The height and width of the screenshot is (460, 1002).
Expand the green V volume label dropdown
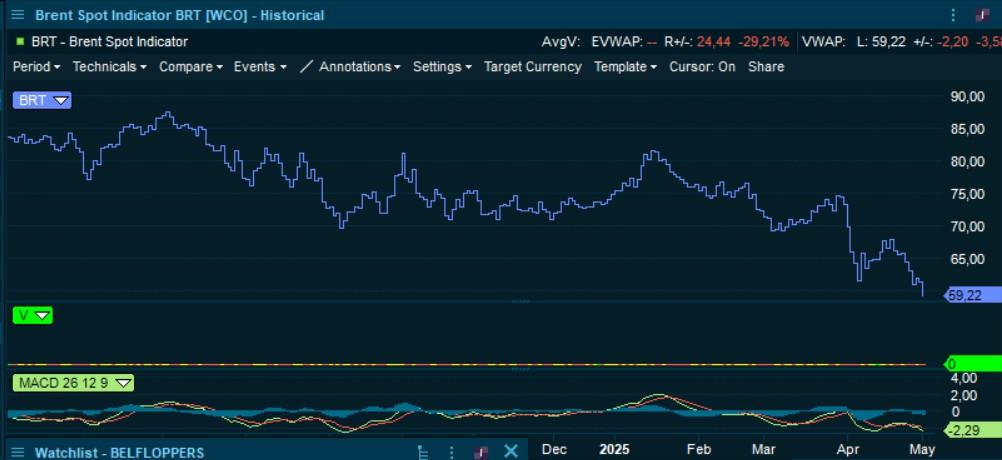pyautogui.click(x=43, y=315)
